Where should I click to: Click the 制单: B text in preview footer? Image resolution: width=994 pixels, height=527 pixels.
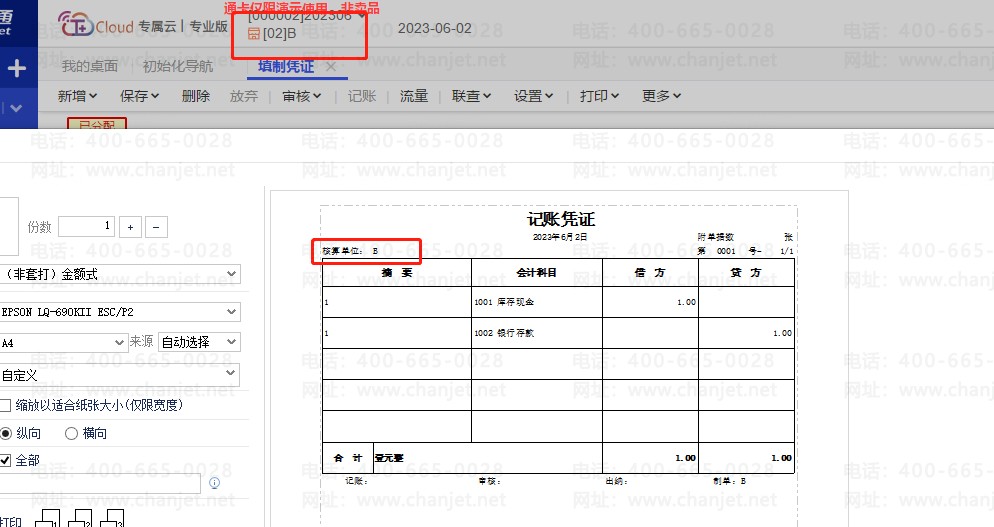pos(729,481)
